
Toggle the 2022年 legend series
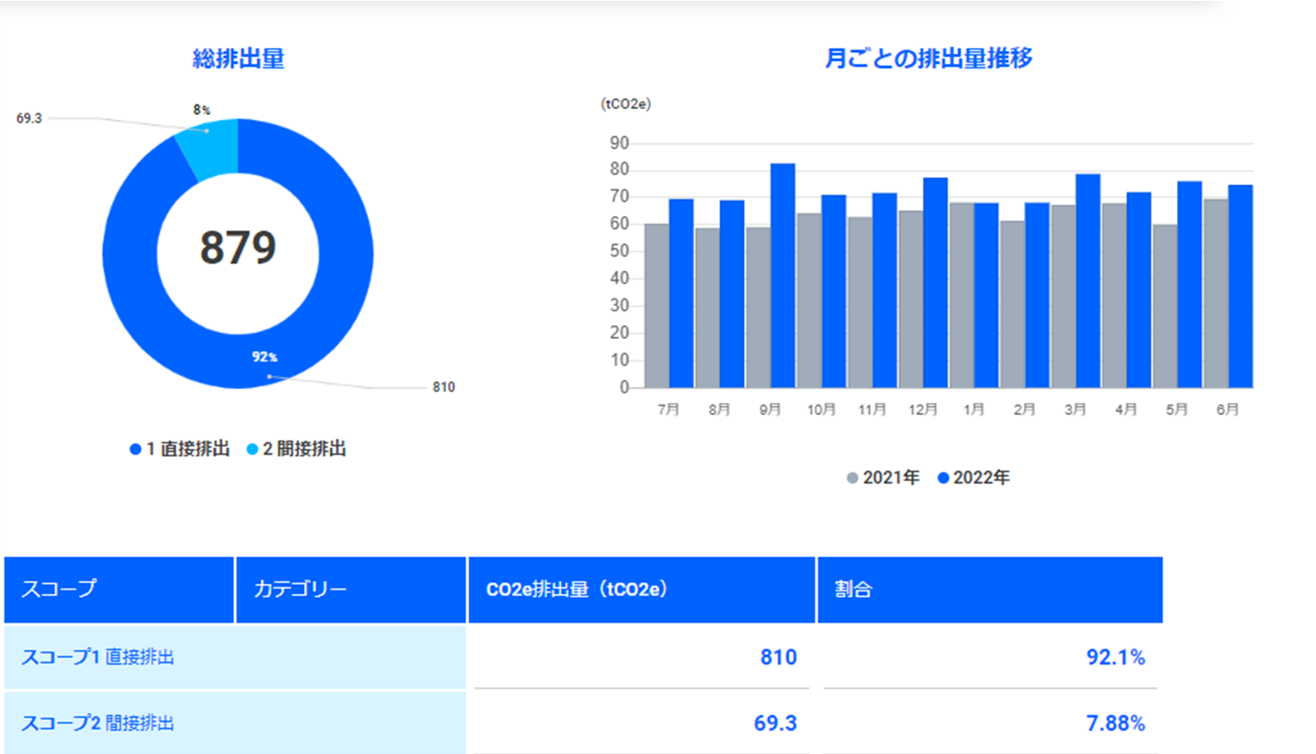974,478
